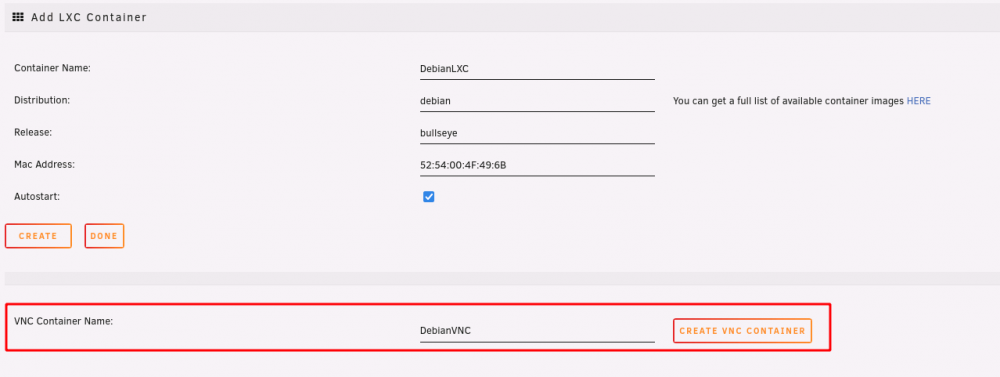This screenshot has height=377, width=1000.
Task: Click the Distribution field containing debian
Action: 537,101
